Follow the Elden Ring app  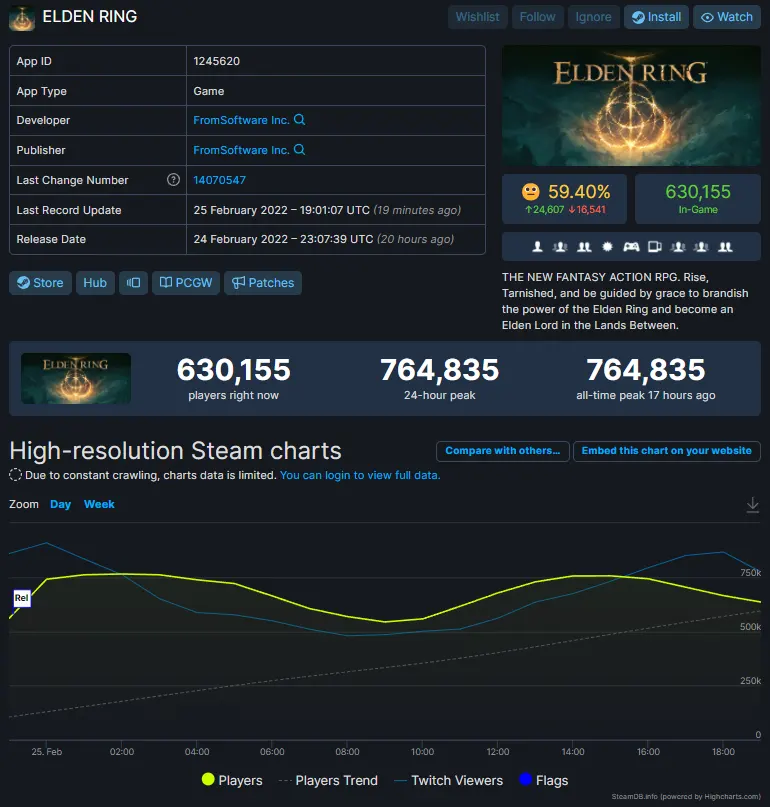point(537,17)
